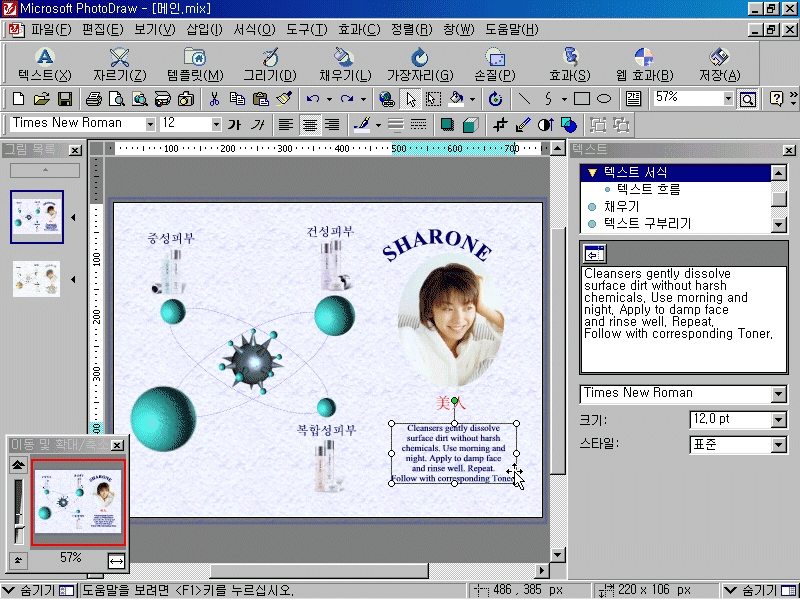800x600 pixels.
Task: Open the text panel font dropdown
Action: tap(779, 394)
